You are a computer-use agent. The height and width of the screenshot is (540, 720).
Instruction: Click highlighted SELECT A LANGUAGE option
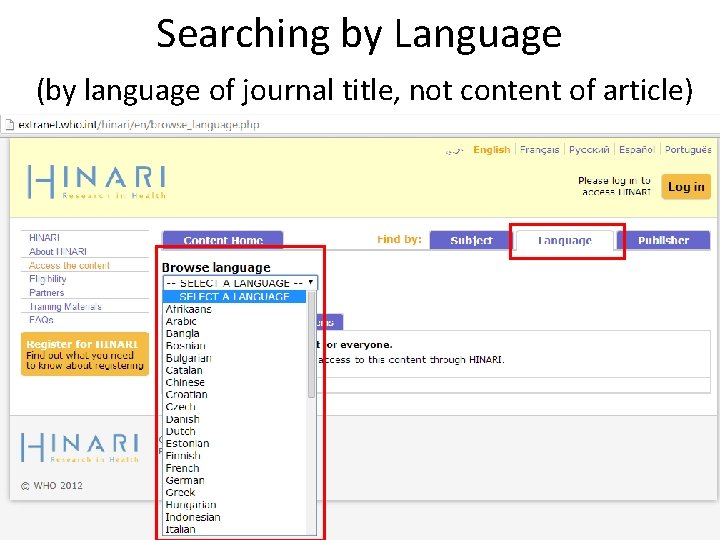pyautogui.click(x=235, y=297)
